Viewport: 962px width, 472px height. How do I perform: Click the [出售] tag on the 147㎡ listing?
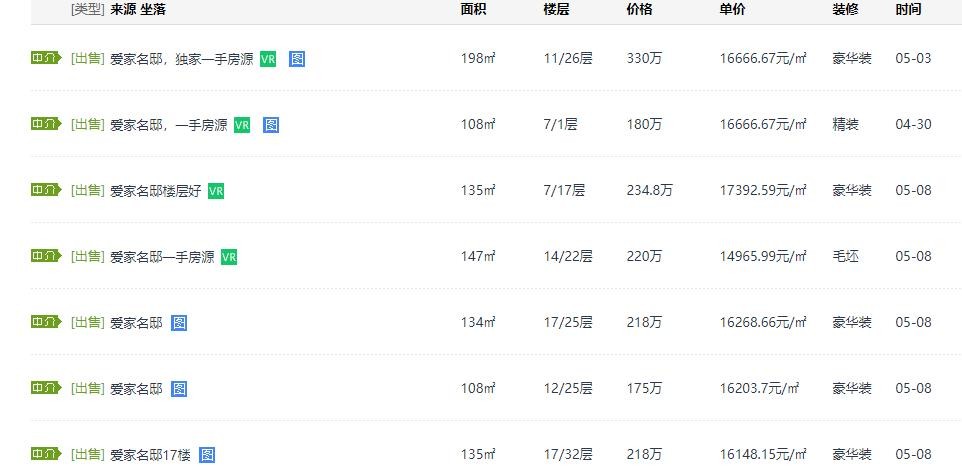(x=87, y=257)
